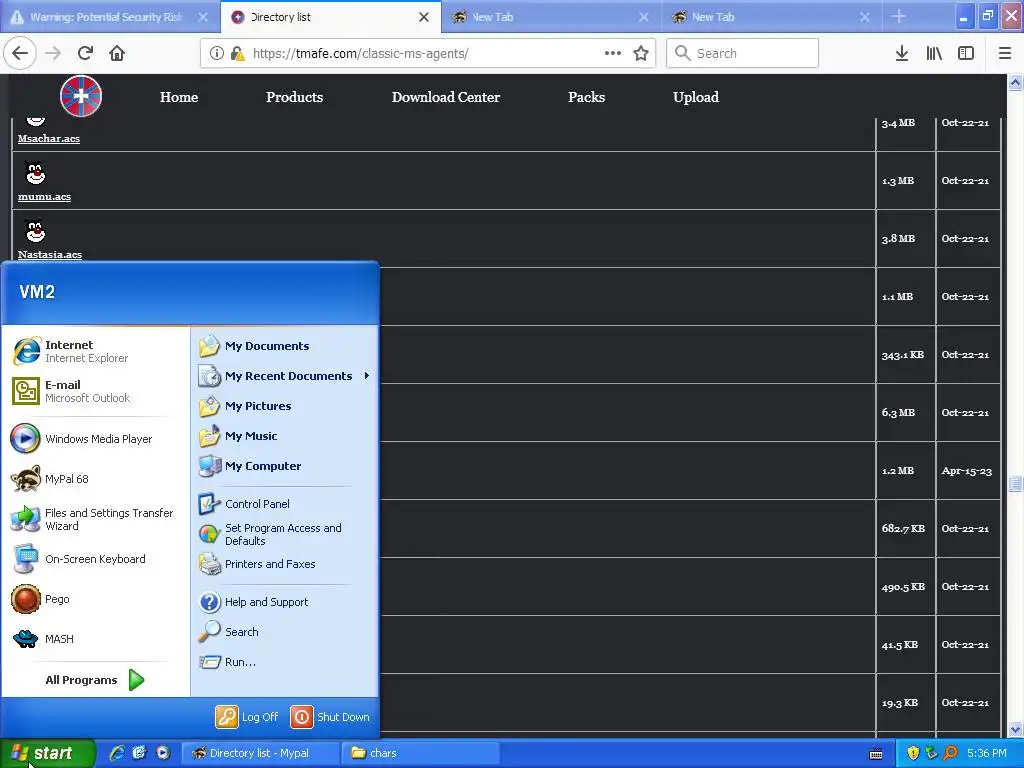
Task: Open the chars folder taskbar button
Action: [421, 753]
